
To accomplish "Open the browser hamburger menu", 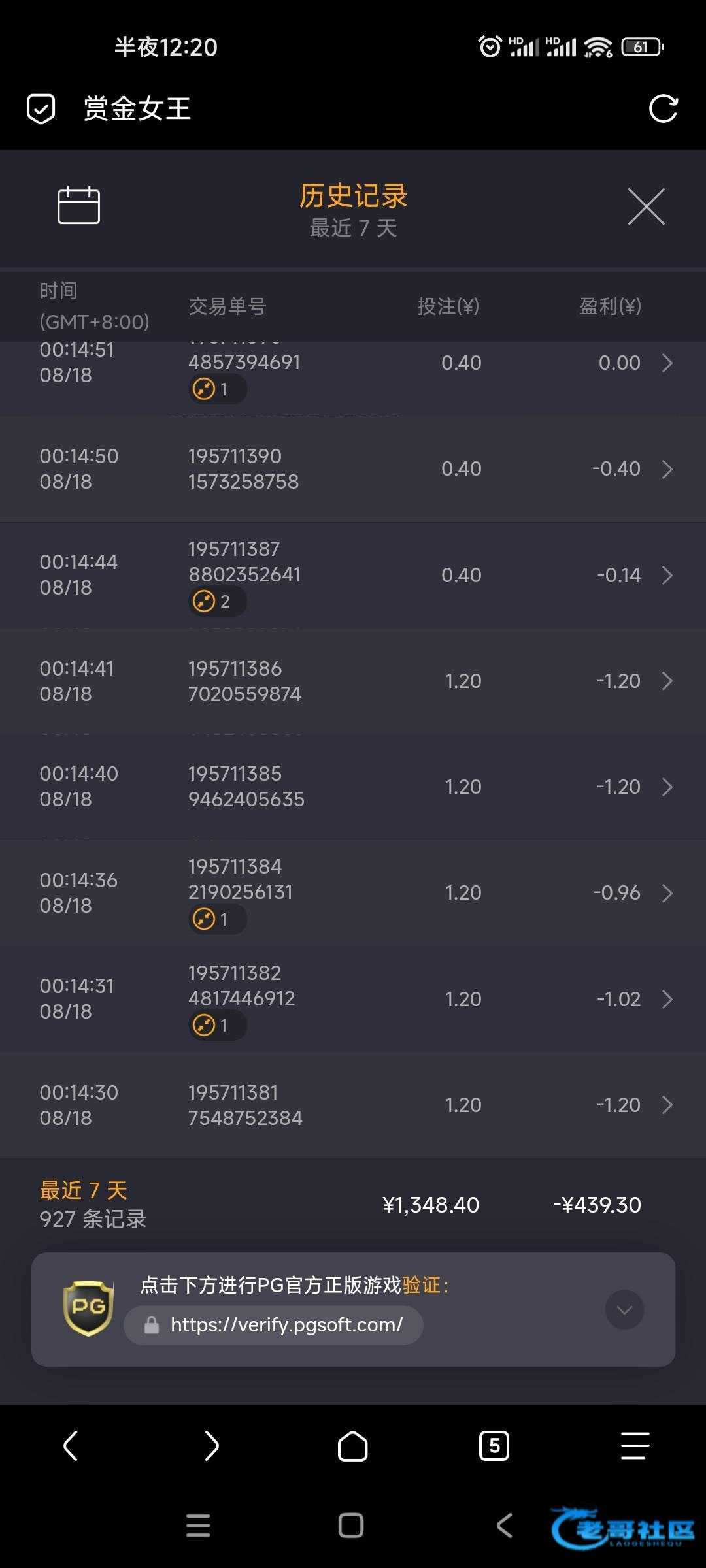I will click(x=635, y=1445).
